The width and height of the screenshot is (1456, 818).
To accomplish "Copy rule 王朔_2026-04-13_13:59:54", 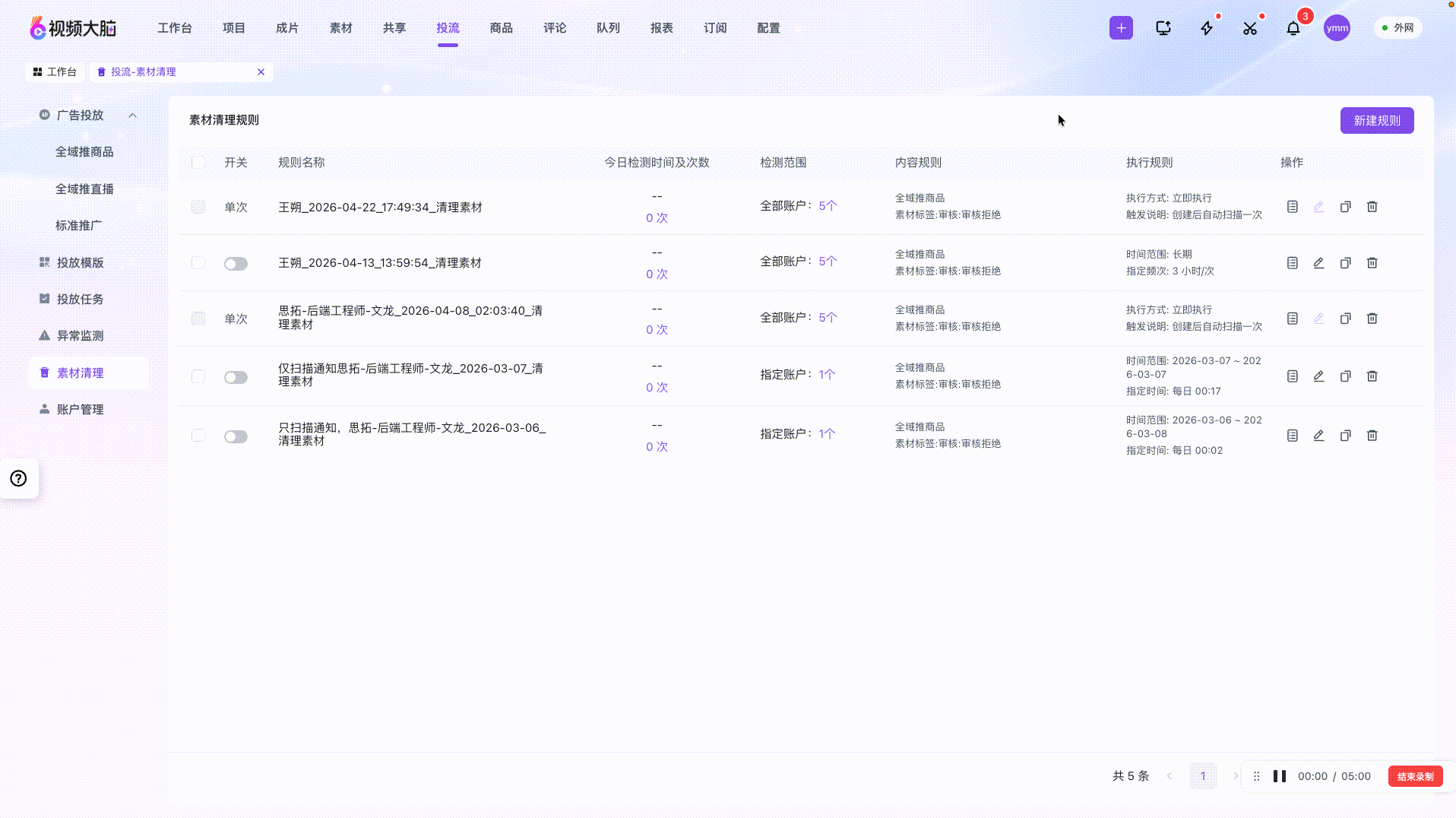I will (x=1345, y=263).
